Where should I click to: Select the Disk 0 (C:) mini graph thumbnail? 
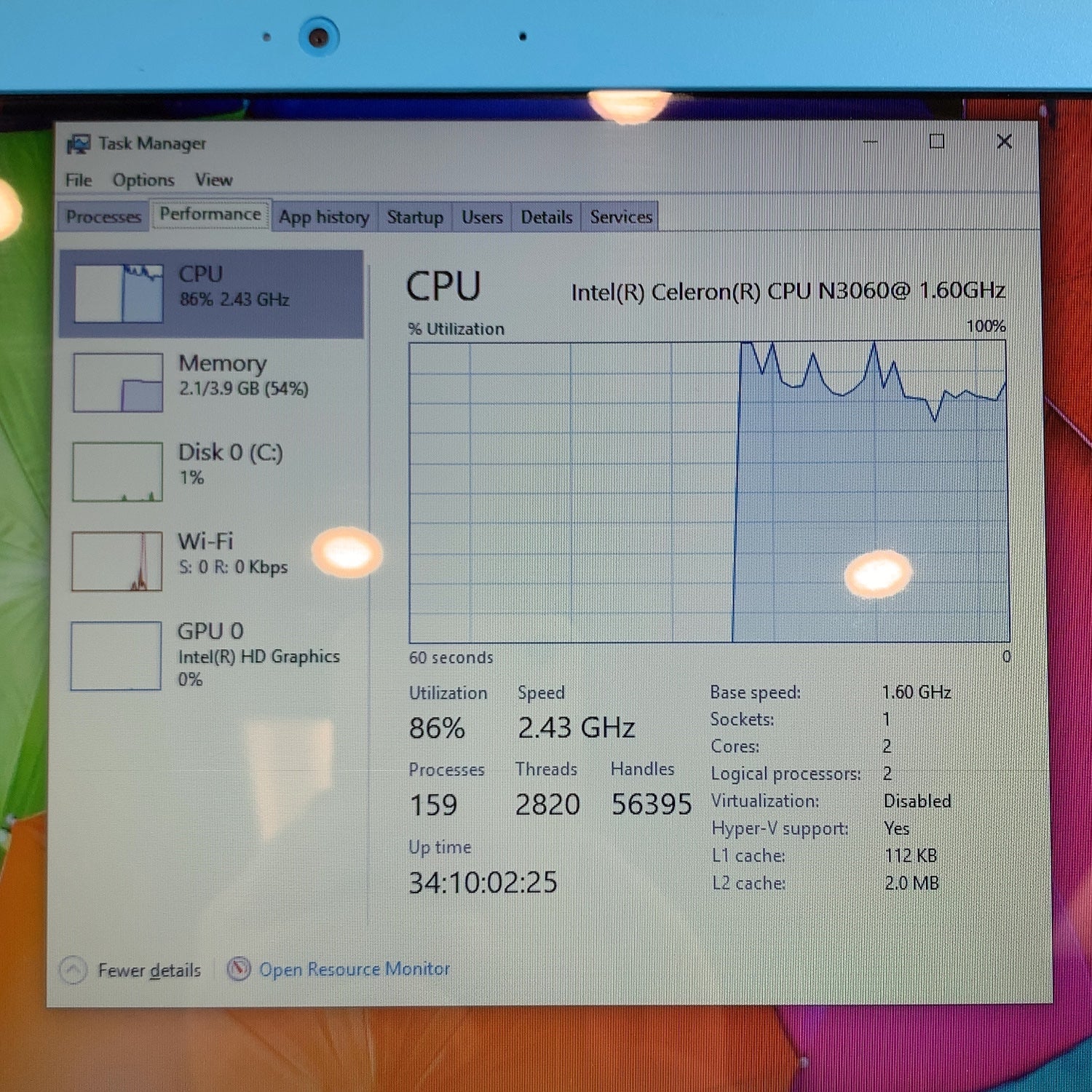(117, 472)
